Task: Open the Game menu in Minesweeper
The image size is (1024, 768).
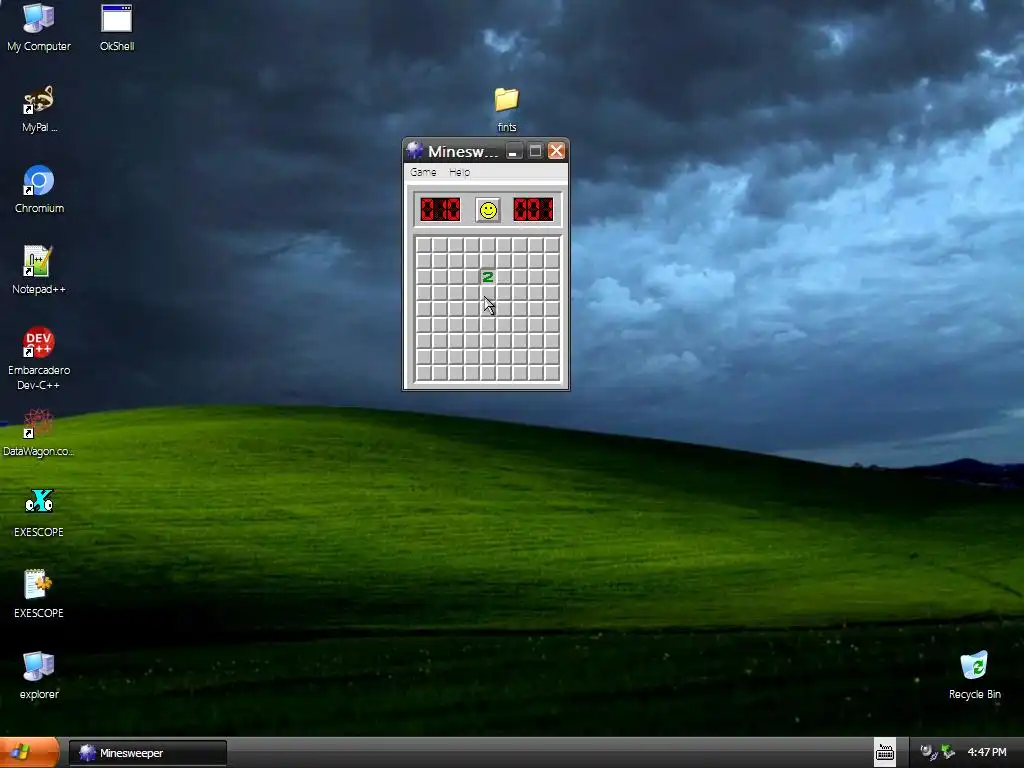Action: tap(423, 172)
